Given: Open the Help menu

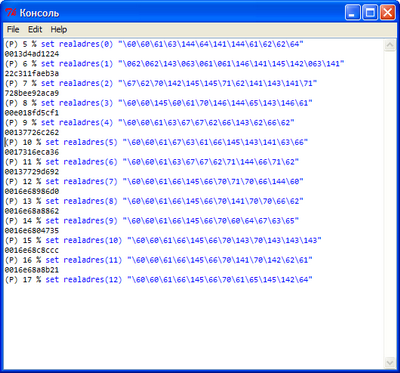Looking at the screenshot, I should click(x=59, y=30).
